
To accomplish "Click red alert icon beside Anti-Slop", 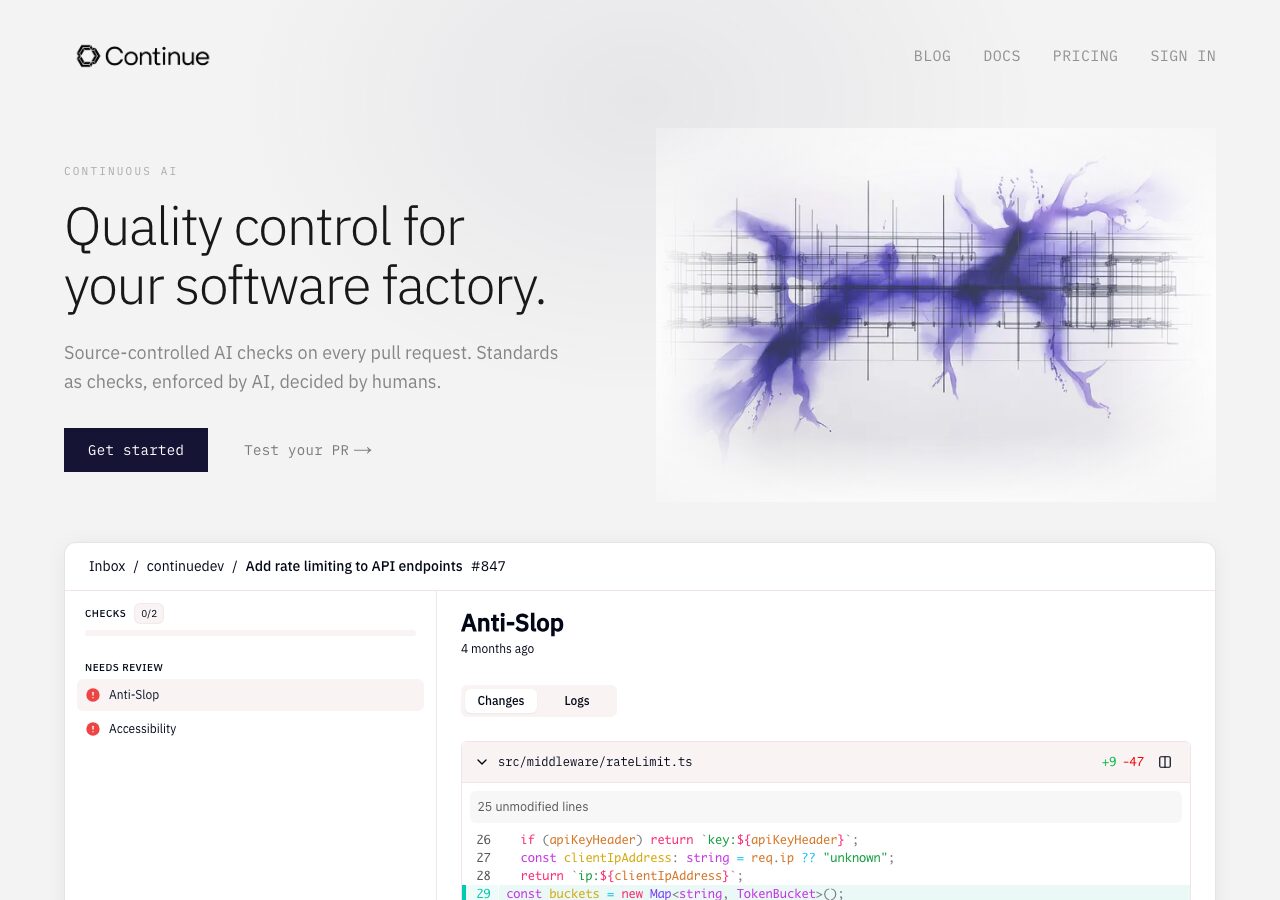I will coord(93,695).
